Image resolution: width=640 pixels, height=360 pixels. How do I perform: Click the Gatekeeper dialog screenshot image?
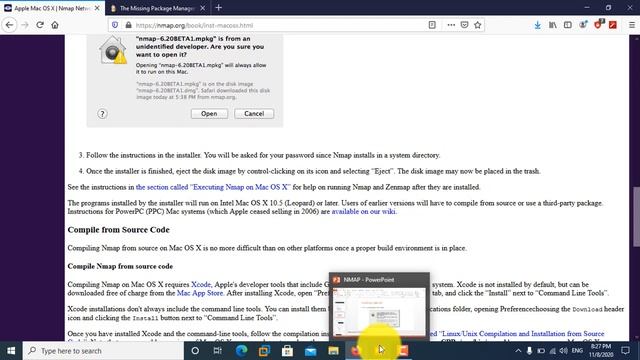(185, 81)
